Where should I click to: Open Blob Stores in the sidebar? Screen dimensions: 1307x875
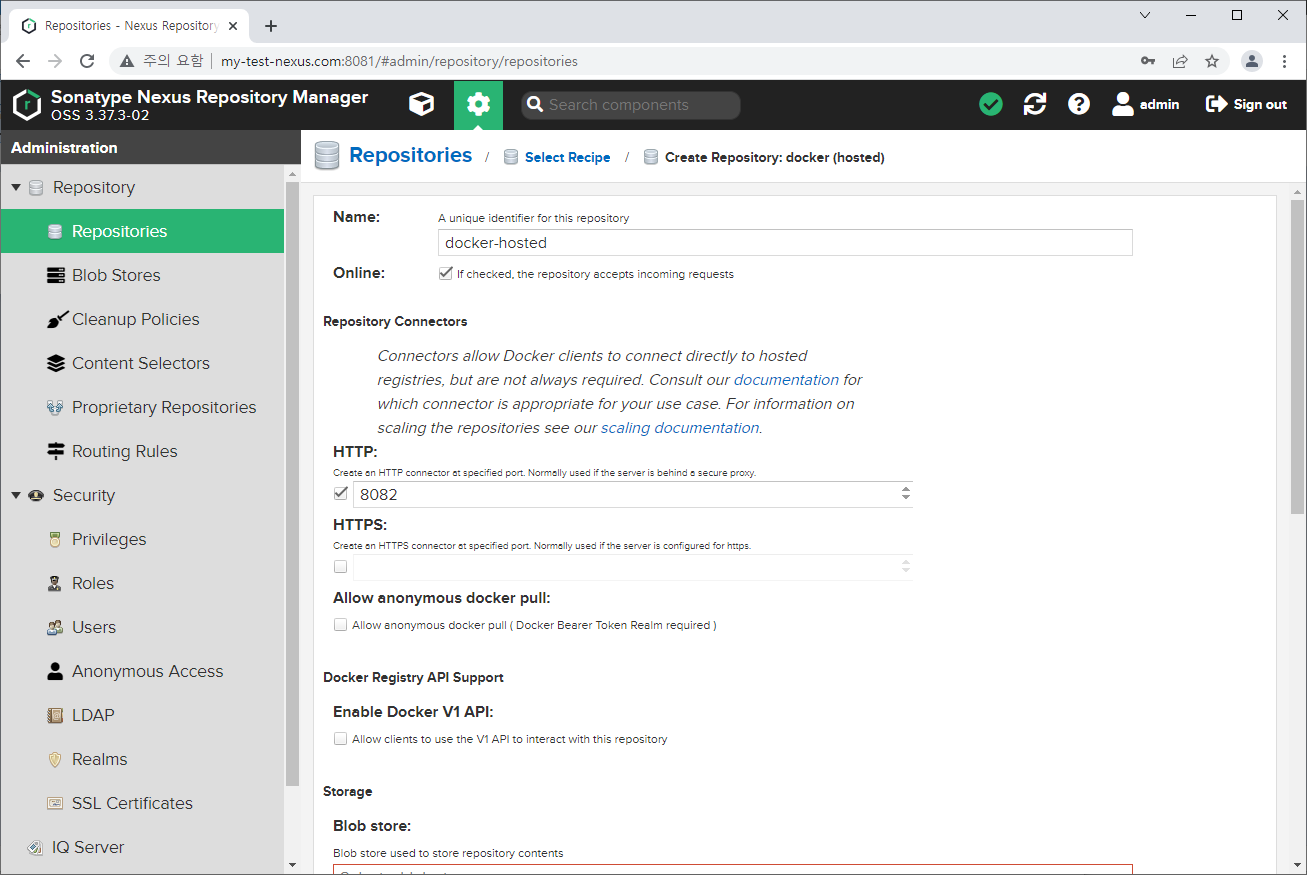pos(142,275)
